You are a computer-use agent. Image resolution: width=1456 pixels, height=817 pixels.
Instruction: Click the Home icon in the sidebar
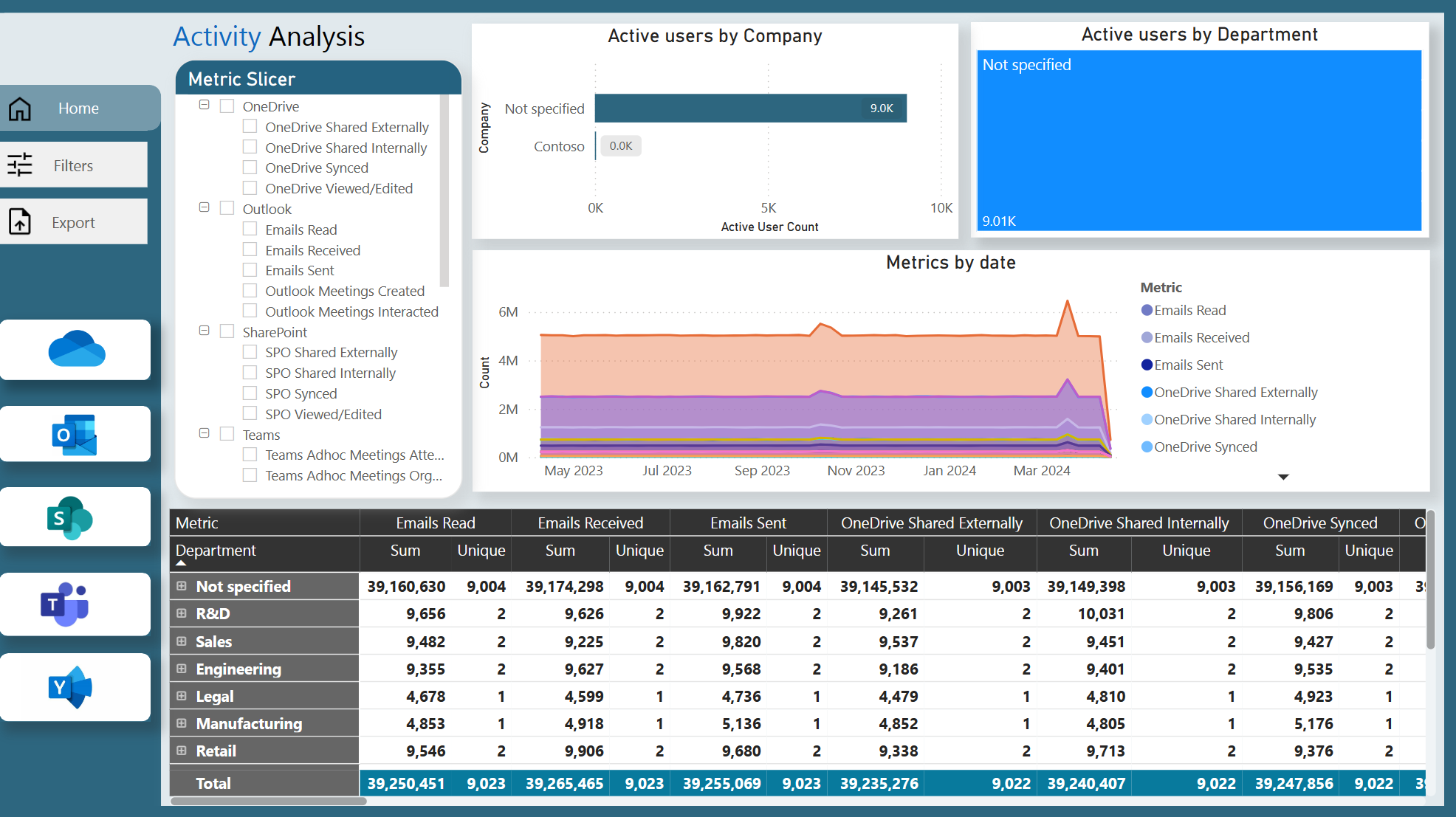click(20, 108)
